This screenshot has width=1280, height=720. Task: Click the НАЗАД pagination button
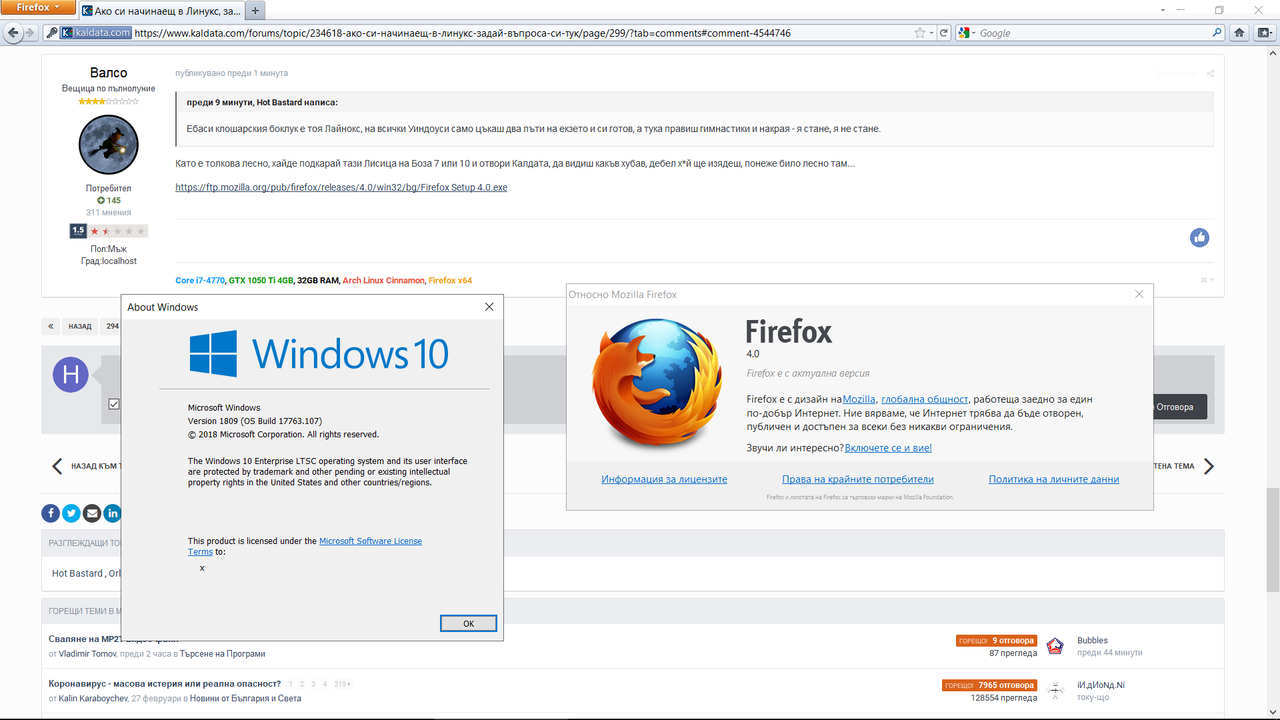click(x=80, y=326)
